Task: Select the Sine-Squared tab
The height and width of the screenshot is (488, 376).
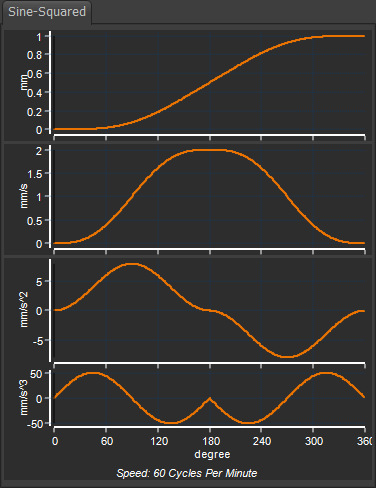Action: [47, 12]
